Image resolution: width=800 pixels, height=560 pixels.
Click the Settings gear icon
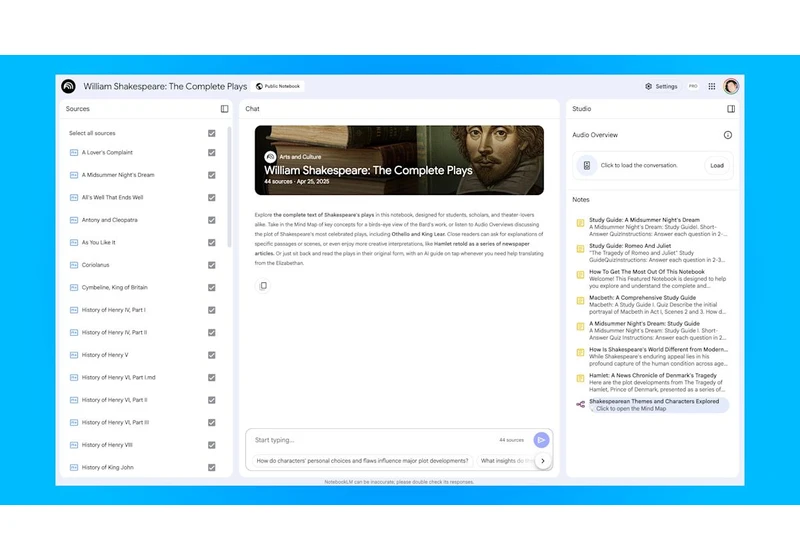tap(648, 86)
